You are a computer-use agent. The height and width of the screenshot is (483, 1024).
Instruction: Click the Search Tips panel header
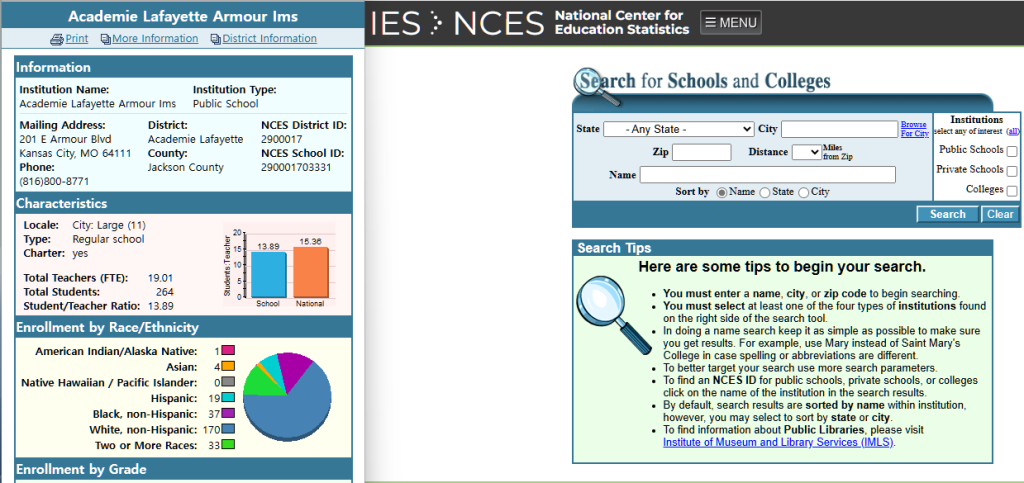click(x=782, y=248)
